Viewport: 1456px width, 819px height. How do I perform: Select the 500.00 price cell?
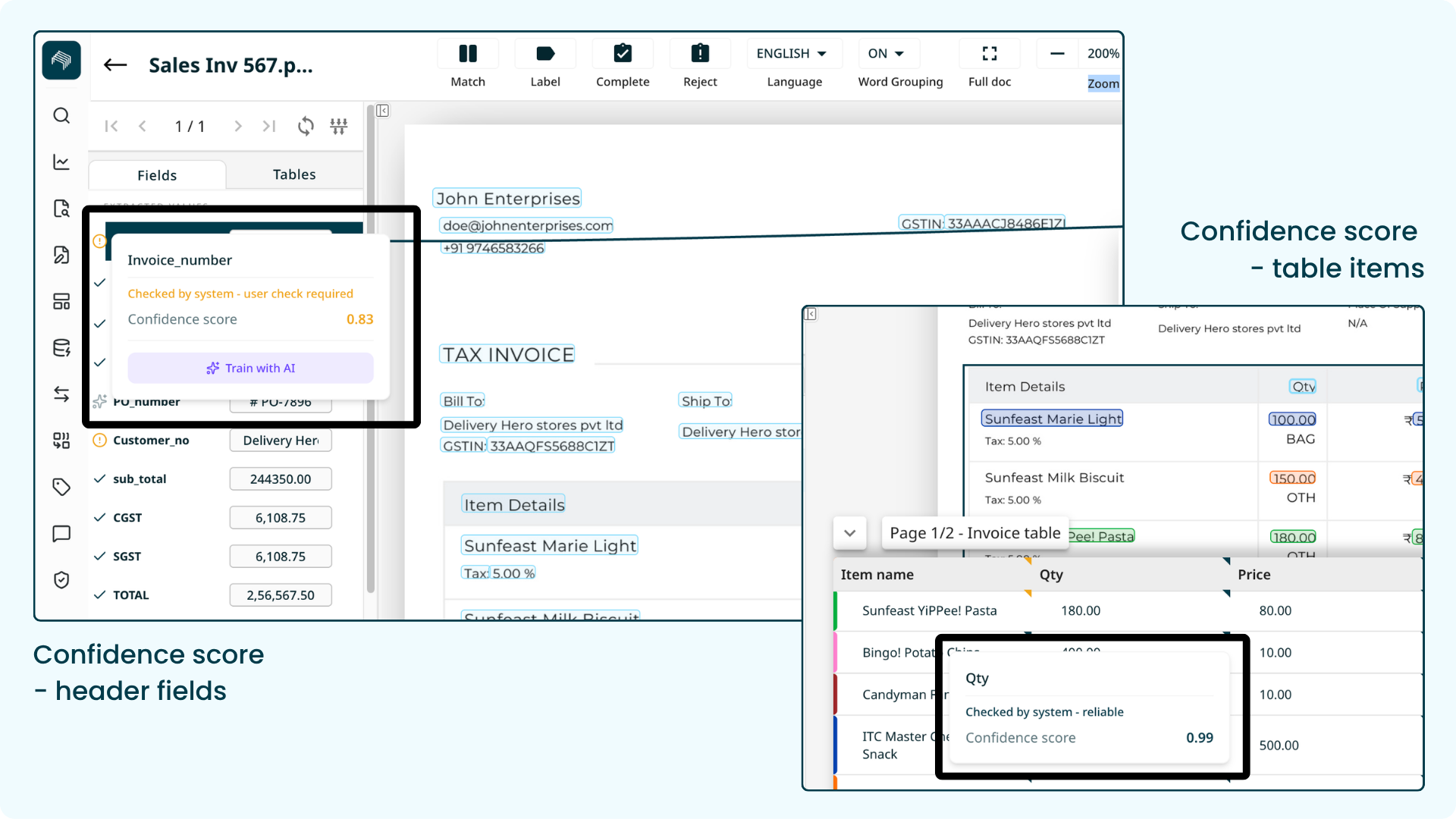[x=1279, y=745]
